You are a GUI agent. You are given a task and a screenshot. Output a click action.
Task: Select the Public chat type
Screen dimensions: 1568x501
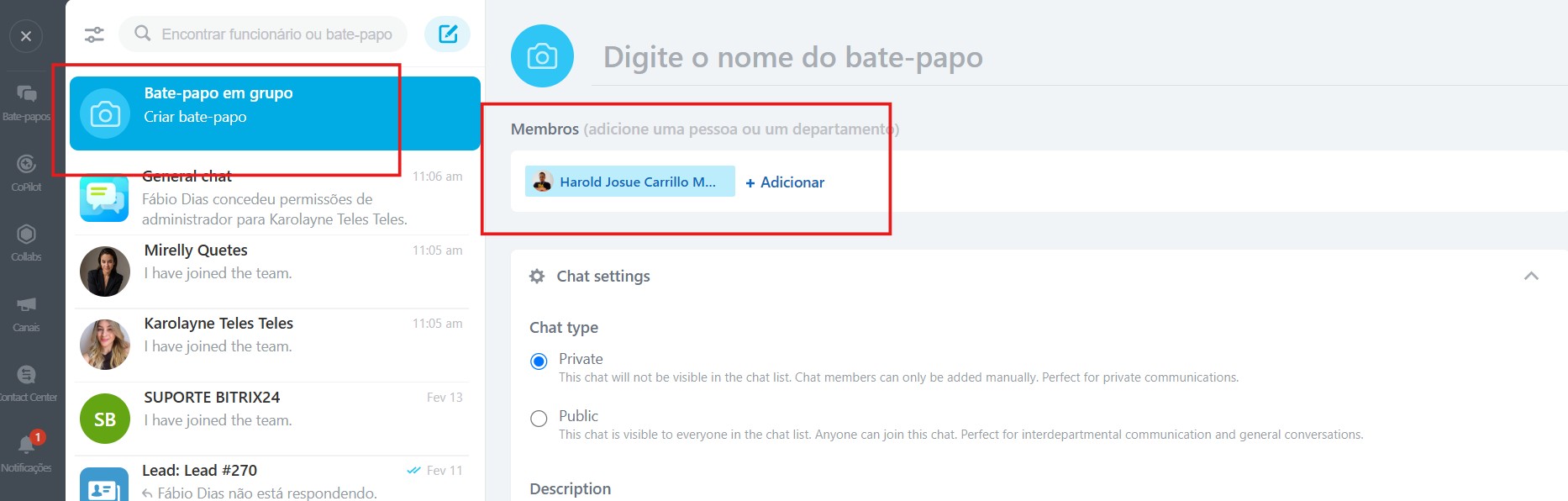tap(539, 419)
